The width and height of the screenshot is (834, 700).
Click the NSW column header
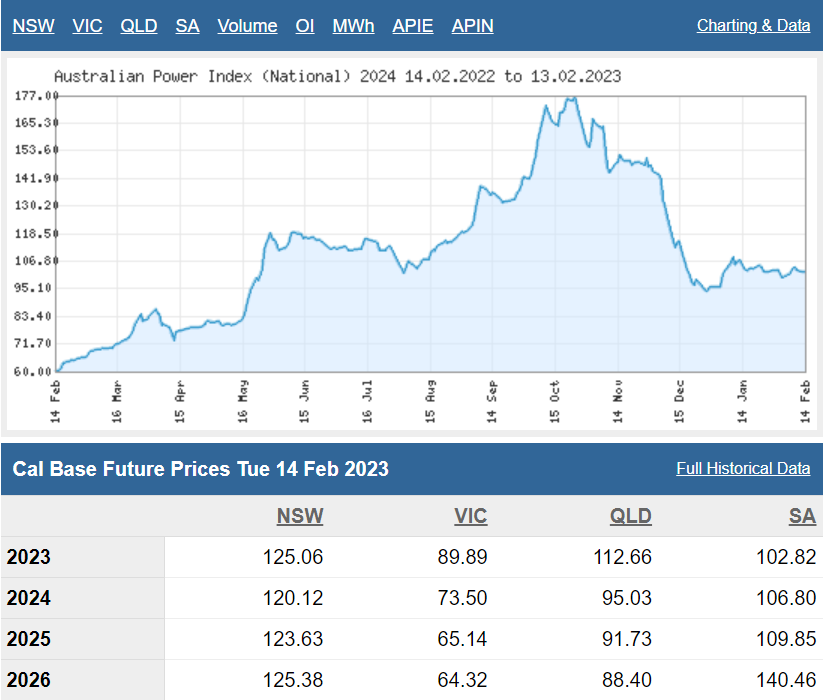(300, 516)
